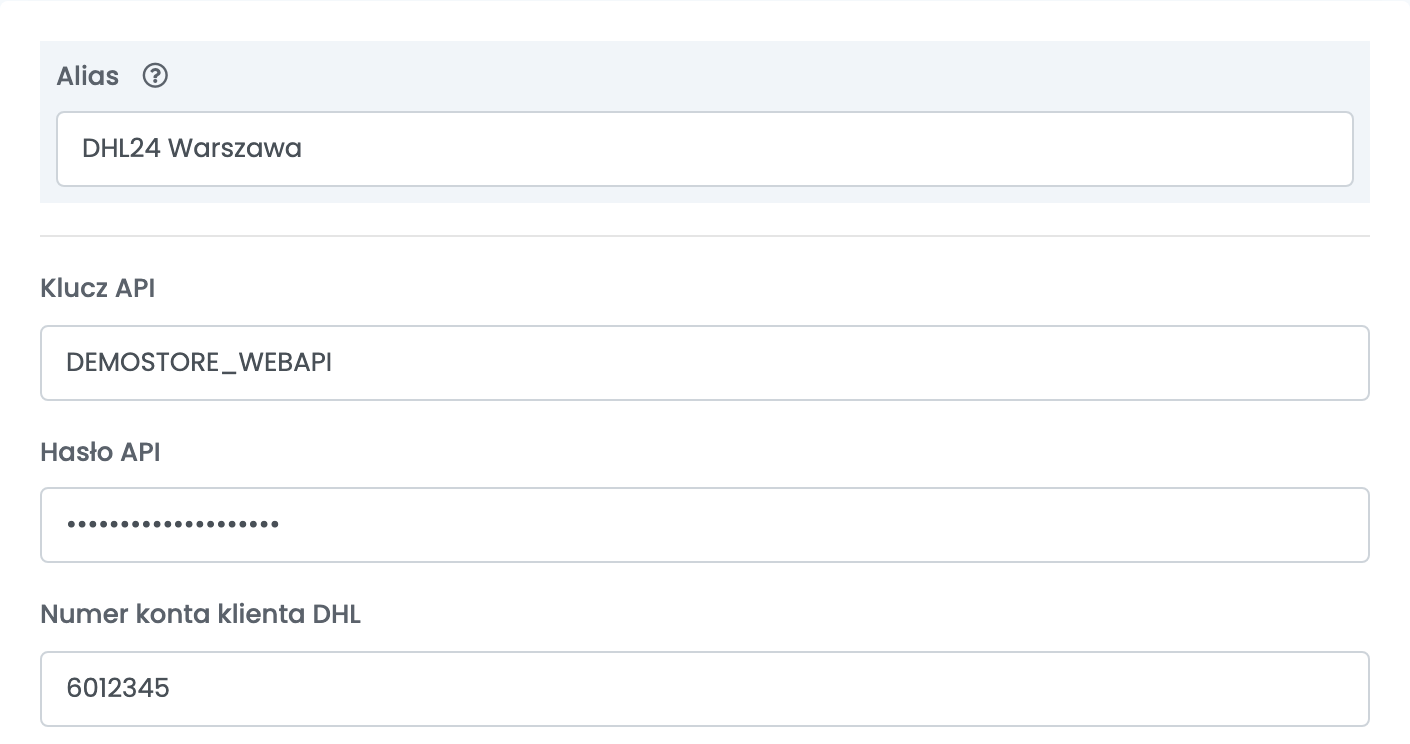
Task: Click the "Klucz API" label
Action: tap(98, 288)
